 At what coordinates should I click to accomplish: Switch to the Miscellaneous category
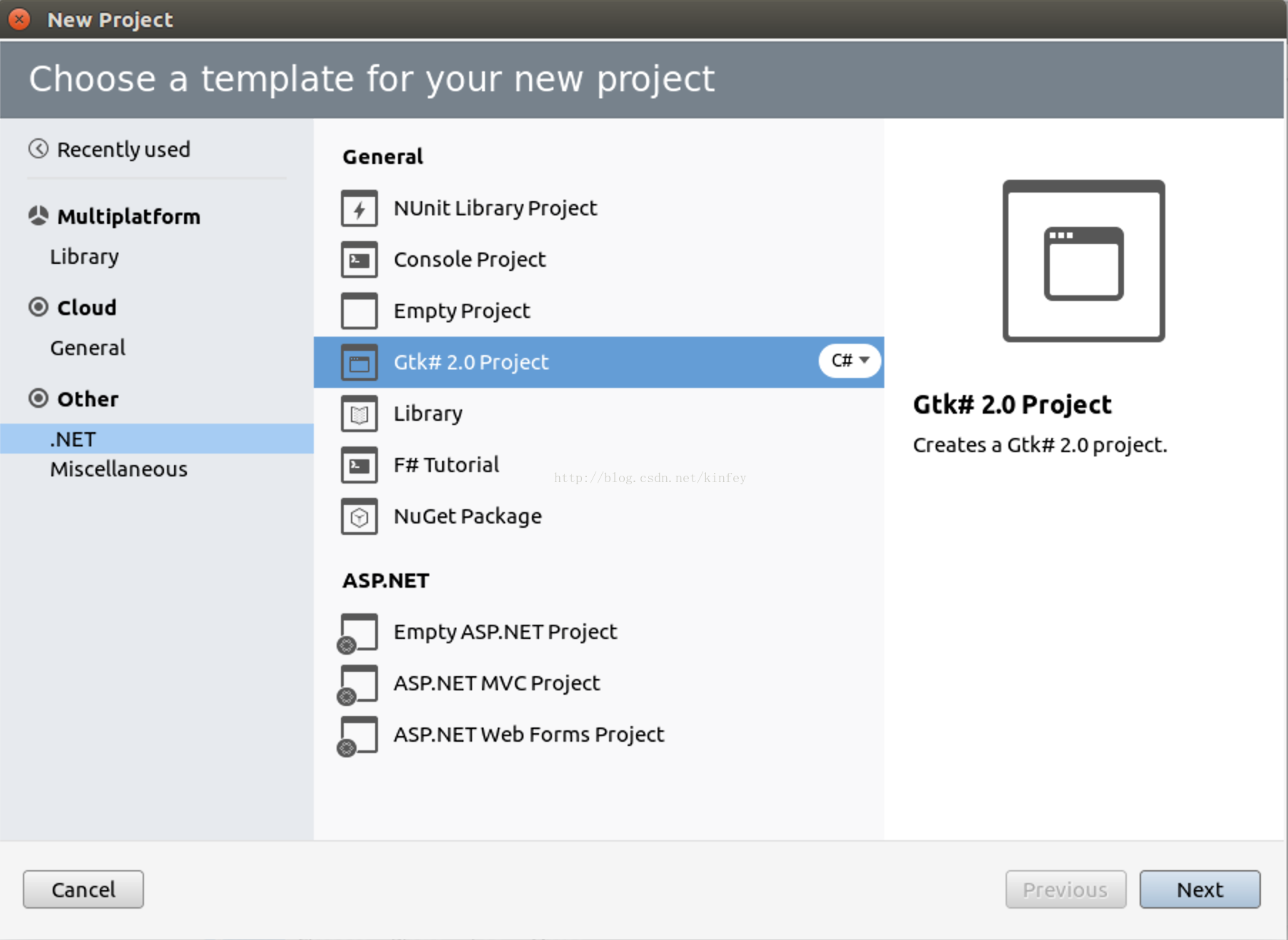pos(118,469)
